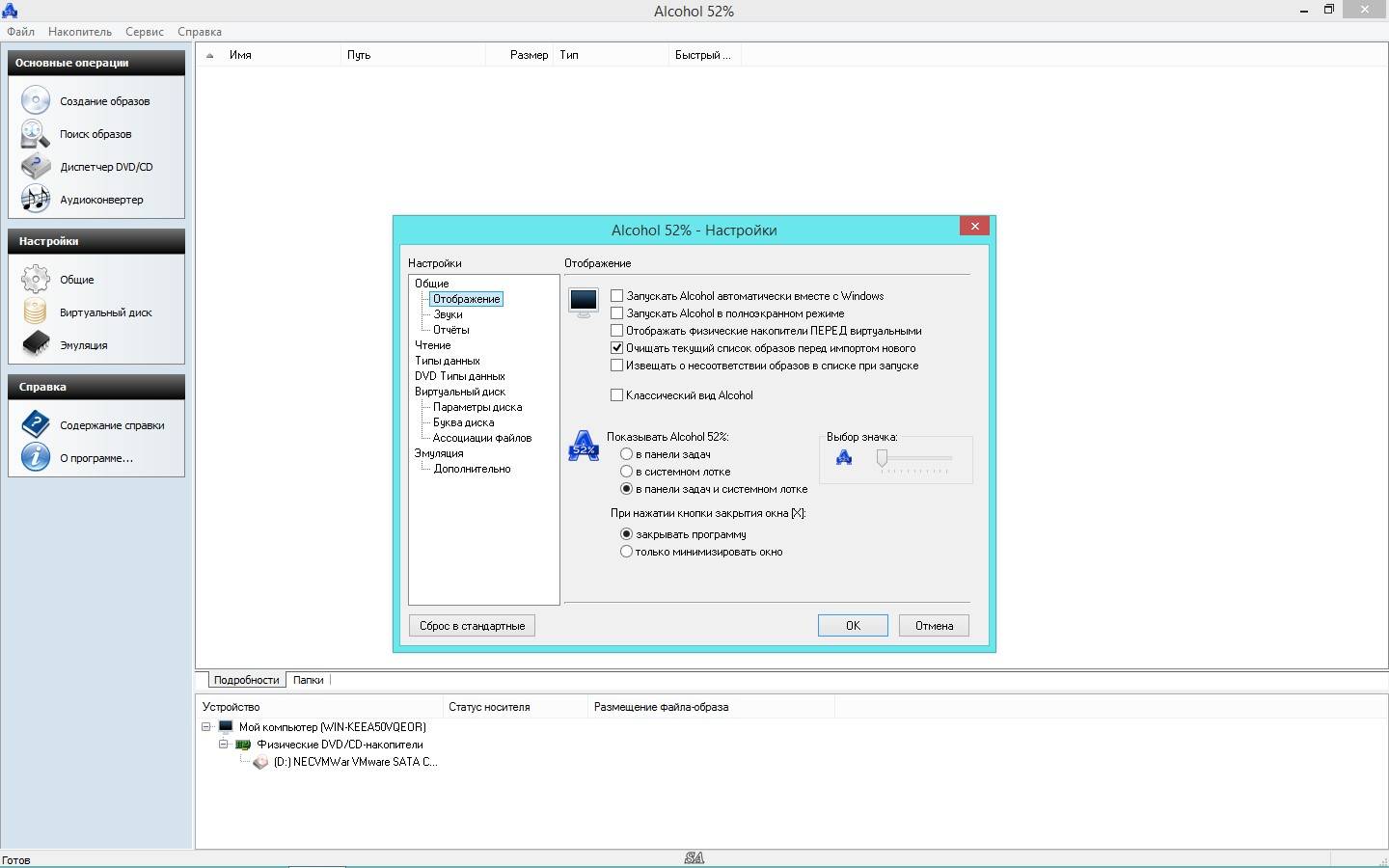The width and height of the screenshot is (1389, 868).
Task: Open Эмуляция chip icon
Action: 36,344
